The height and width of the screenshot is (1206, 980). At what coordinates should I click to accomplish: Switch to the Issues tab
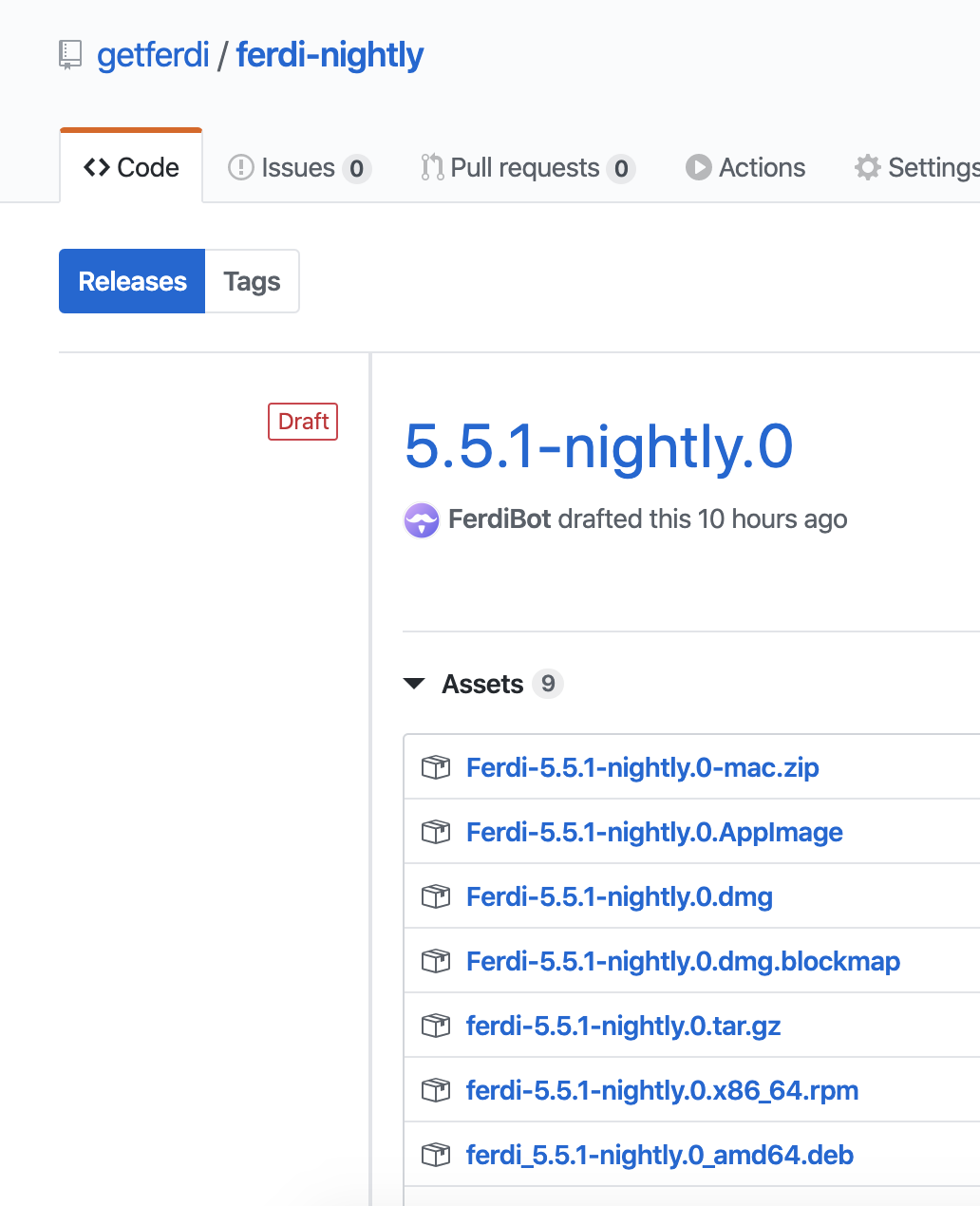pos(299,168)
